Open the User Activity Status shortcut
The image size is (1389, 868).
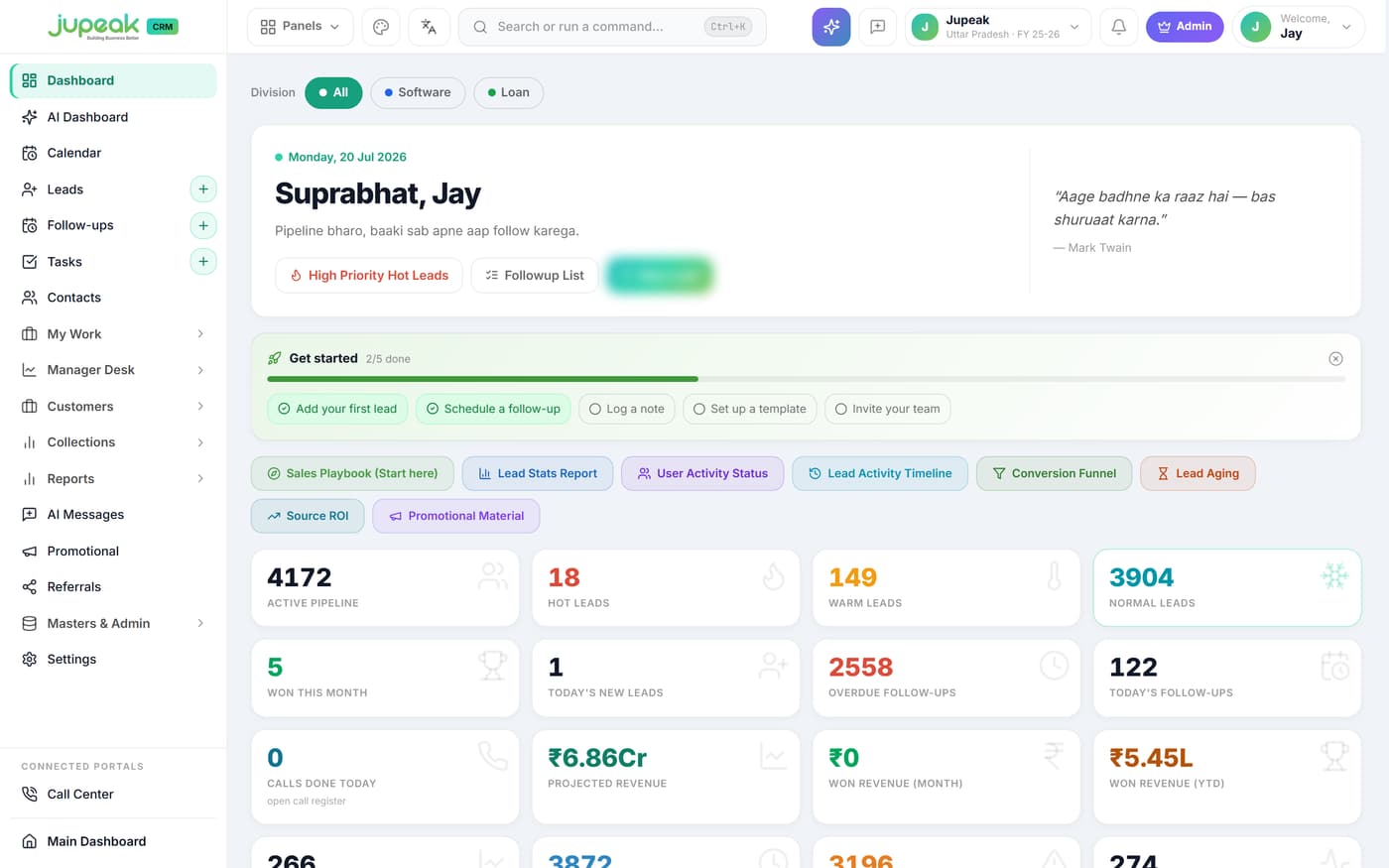702,473
